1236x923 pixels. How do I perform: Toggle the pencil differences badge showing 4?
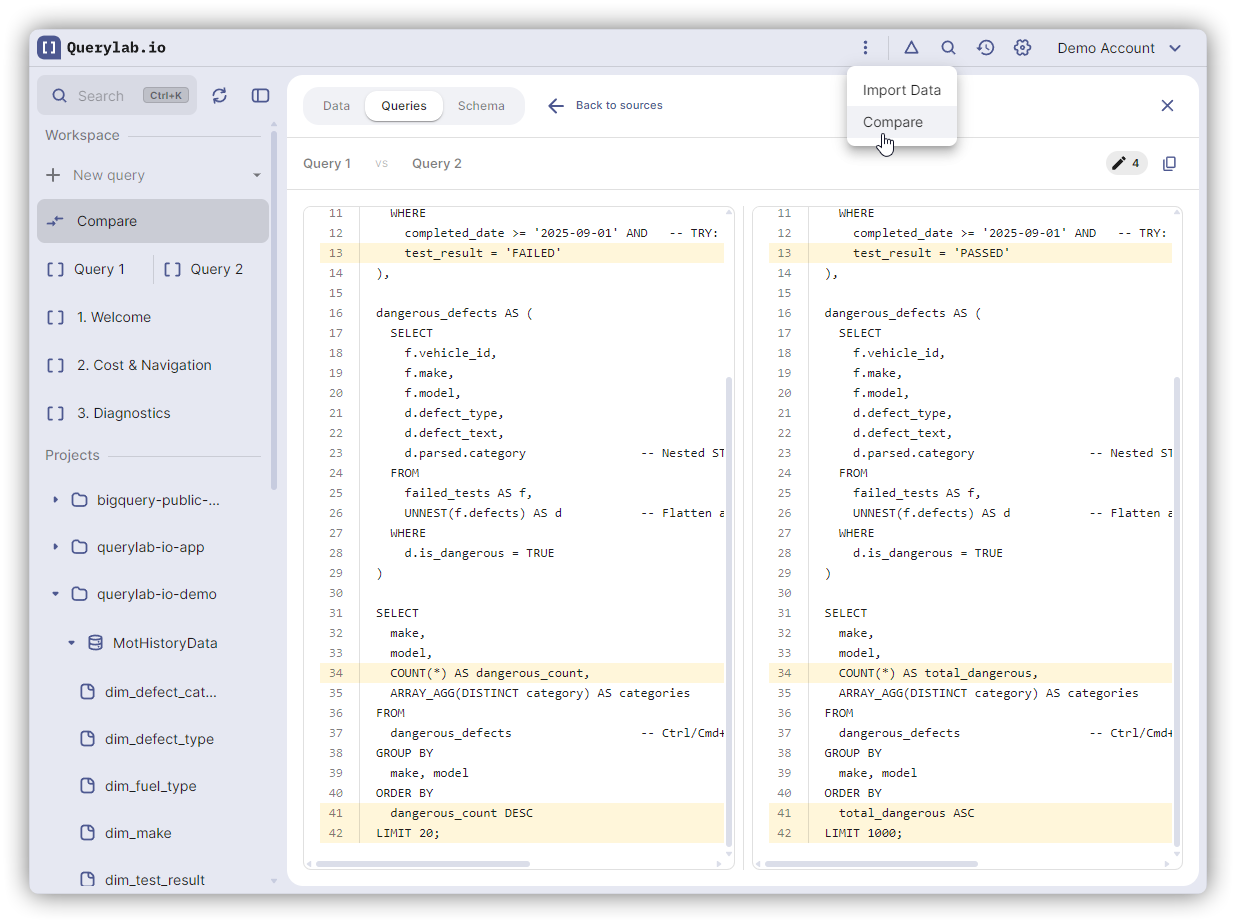tap(1126, 163)
